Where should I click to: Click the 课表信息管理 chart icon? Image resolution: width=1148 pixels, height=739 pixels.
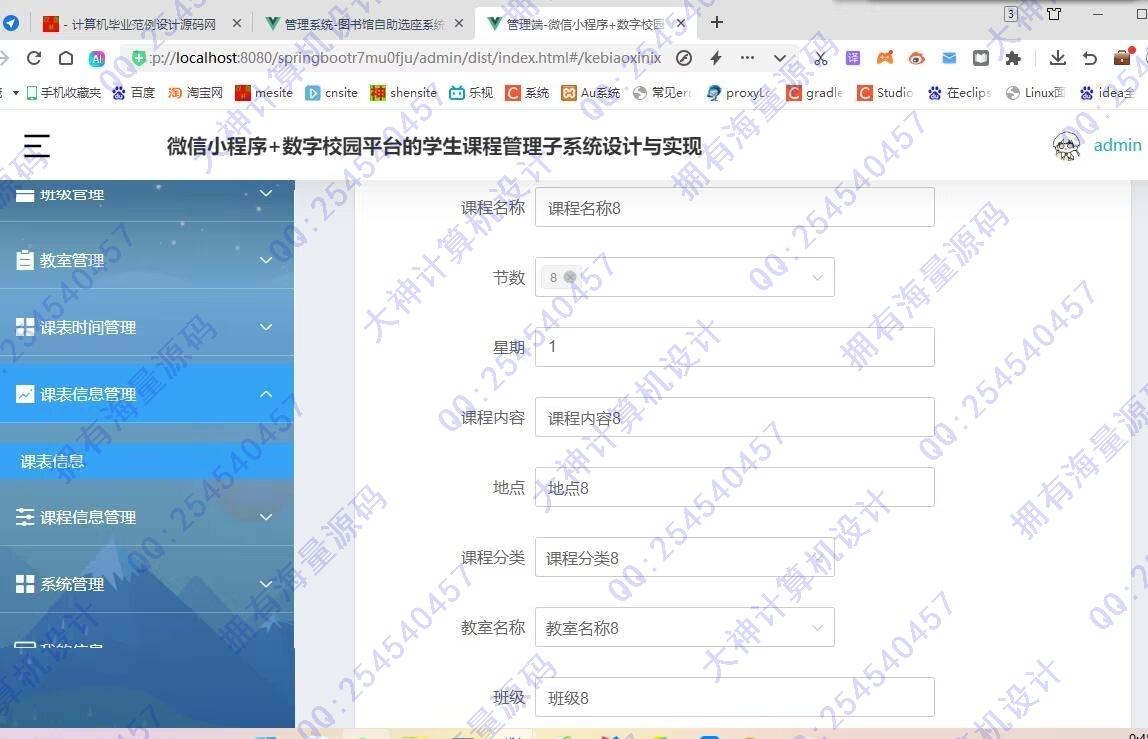click(x=25, y=394)
